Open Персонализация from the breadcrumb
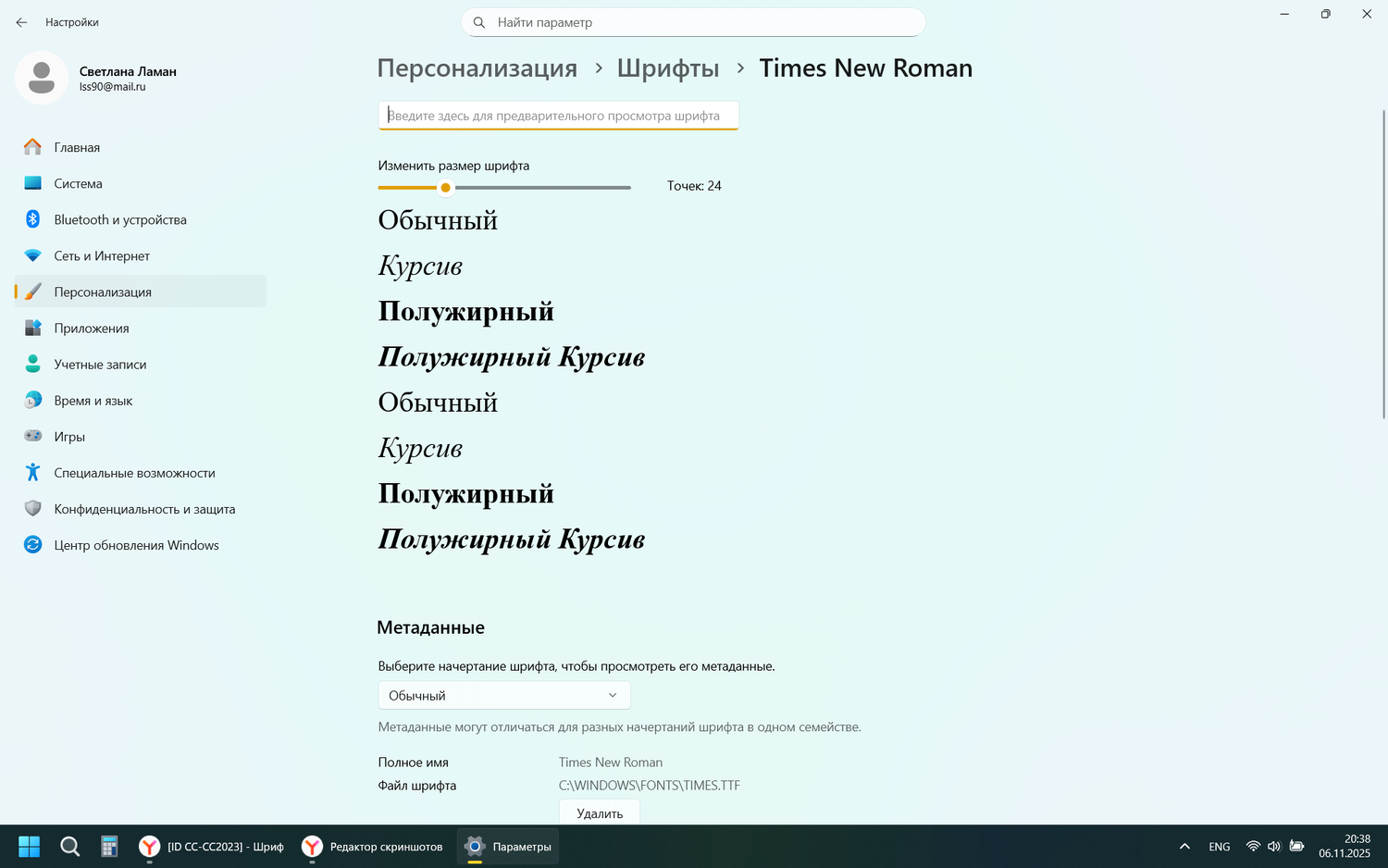The width and height of the screenshot is (1388, 868). pyautogui.click(x=477, y=68)
